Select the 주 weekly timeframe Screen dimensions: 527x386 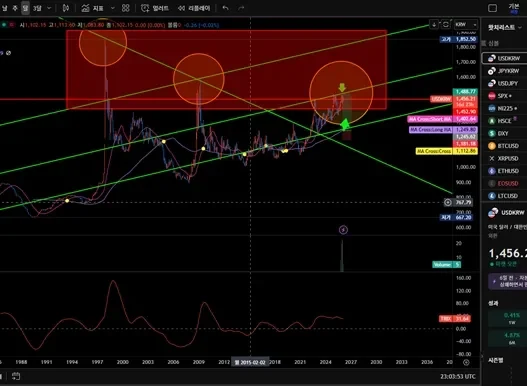point(15,8)
